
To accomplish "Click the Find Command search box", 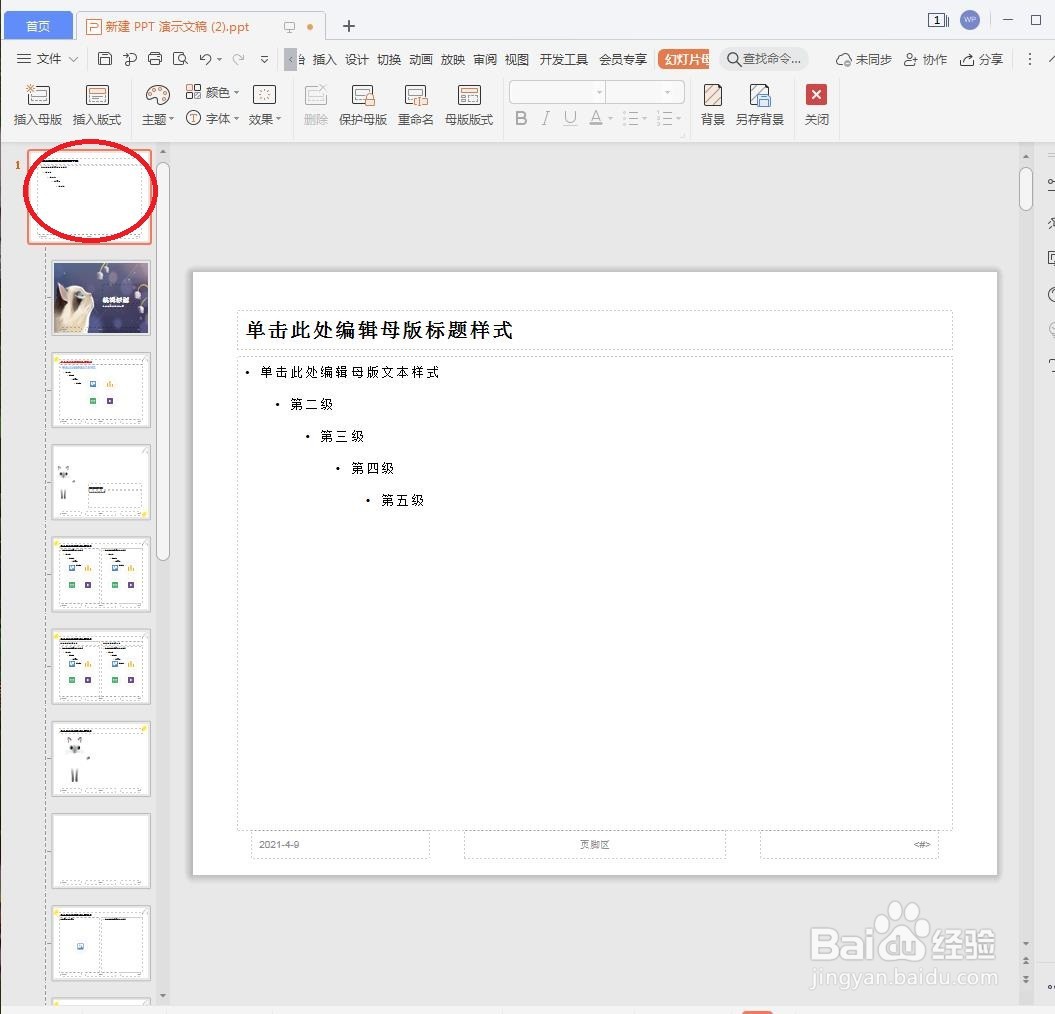I will [x=764, y=59].
